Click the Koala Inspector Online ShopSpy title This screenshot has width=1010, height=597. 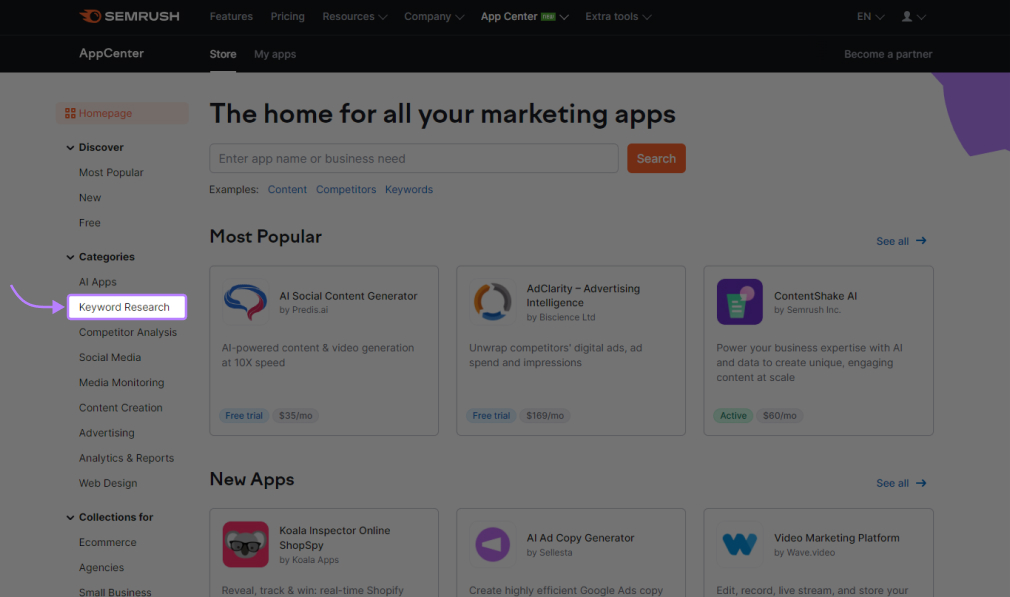point(335,538)
